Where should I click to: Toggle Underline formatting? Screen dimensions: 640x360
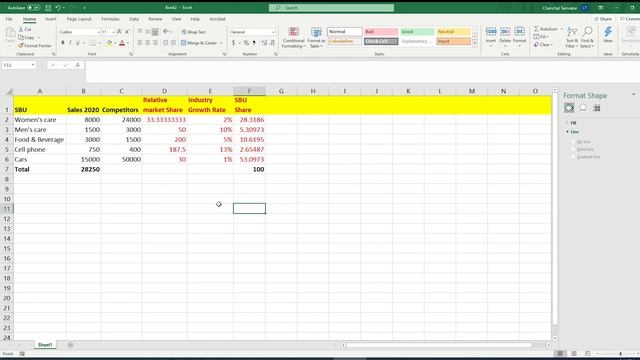[78, 43]
